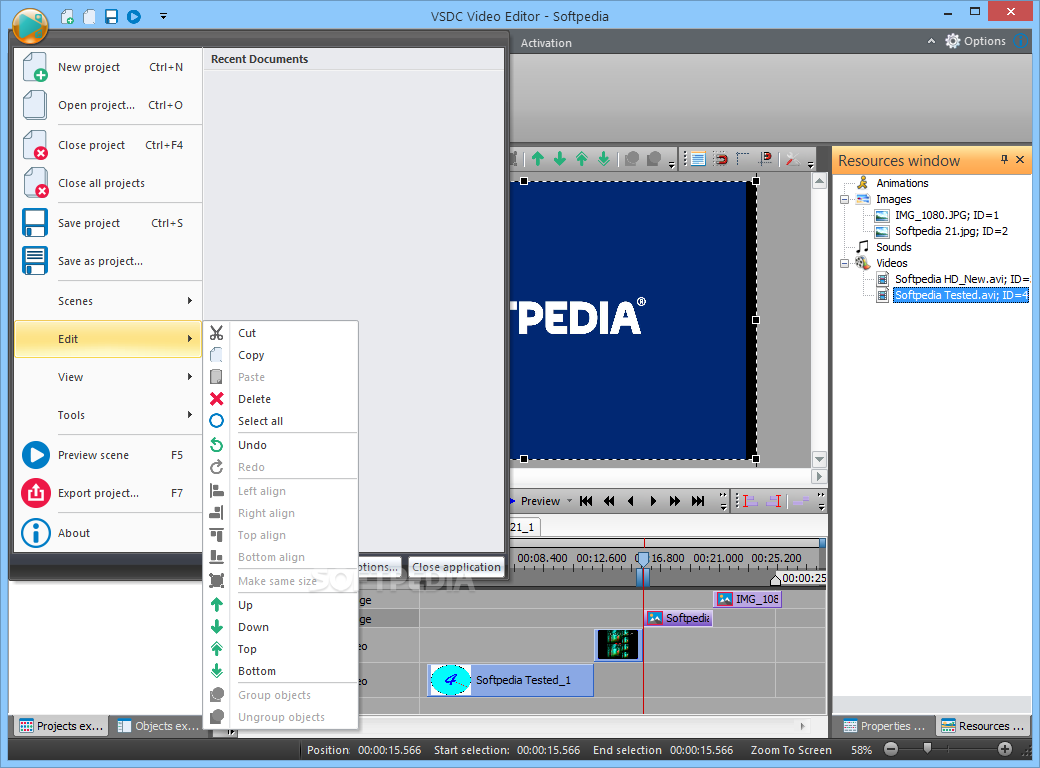This screenshot has height=768, width=1040.
Task: Click the rewind double-arrow button
Action: [609, 501]
